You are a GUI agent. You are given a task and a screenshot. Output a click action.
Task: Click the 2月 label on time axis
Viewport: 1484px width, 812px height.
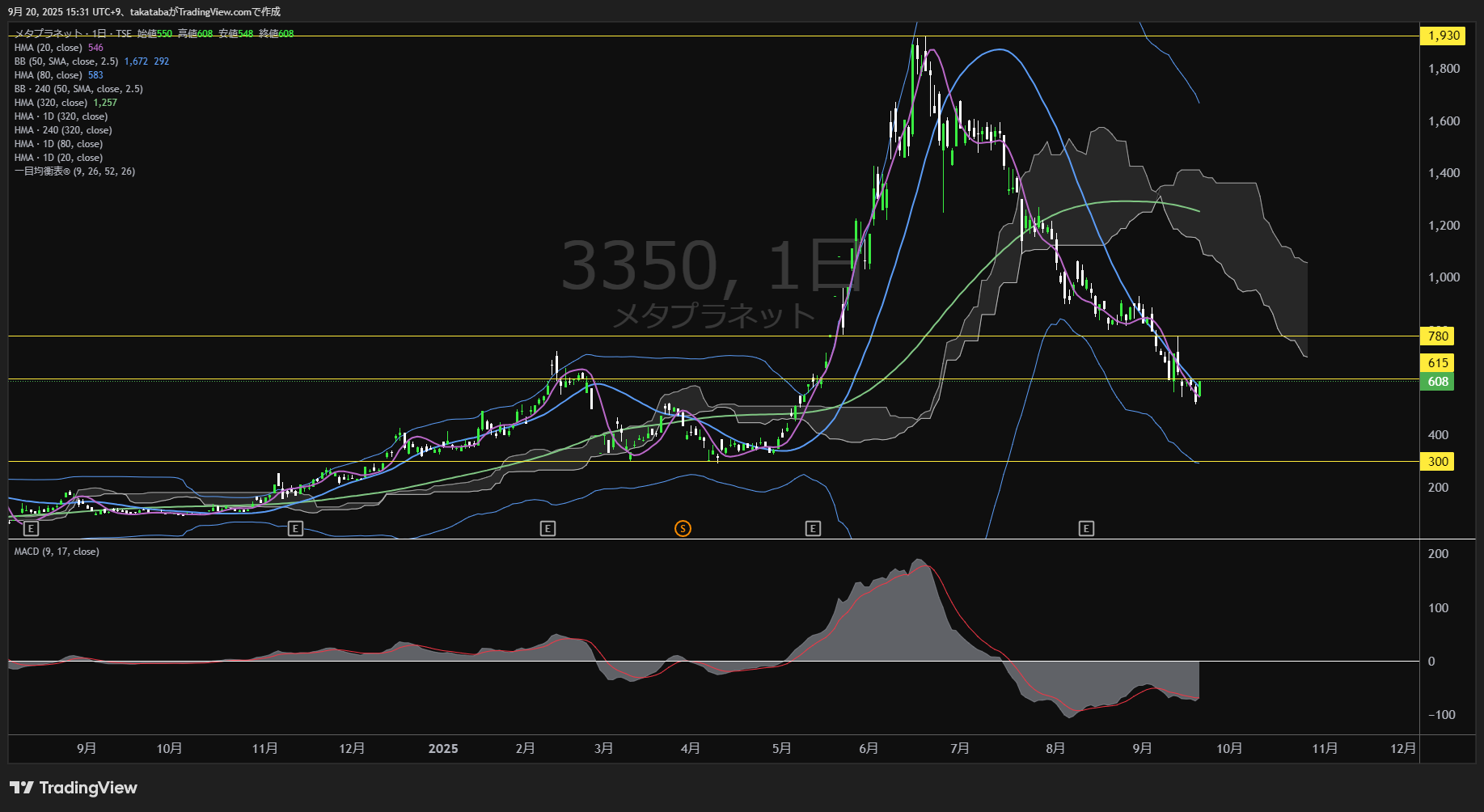pos(526,749)
